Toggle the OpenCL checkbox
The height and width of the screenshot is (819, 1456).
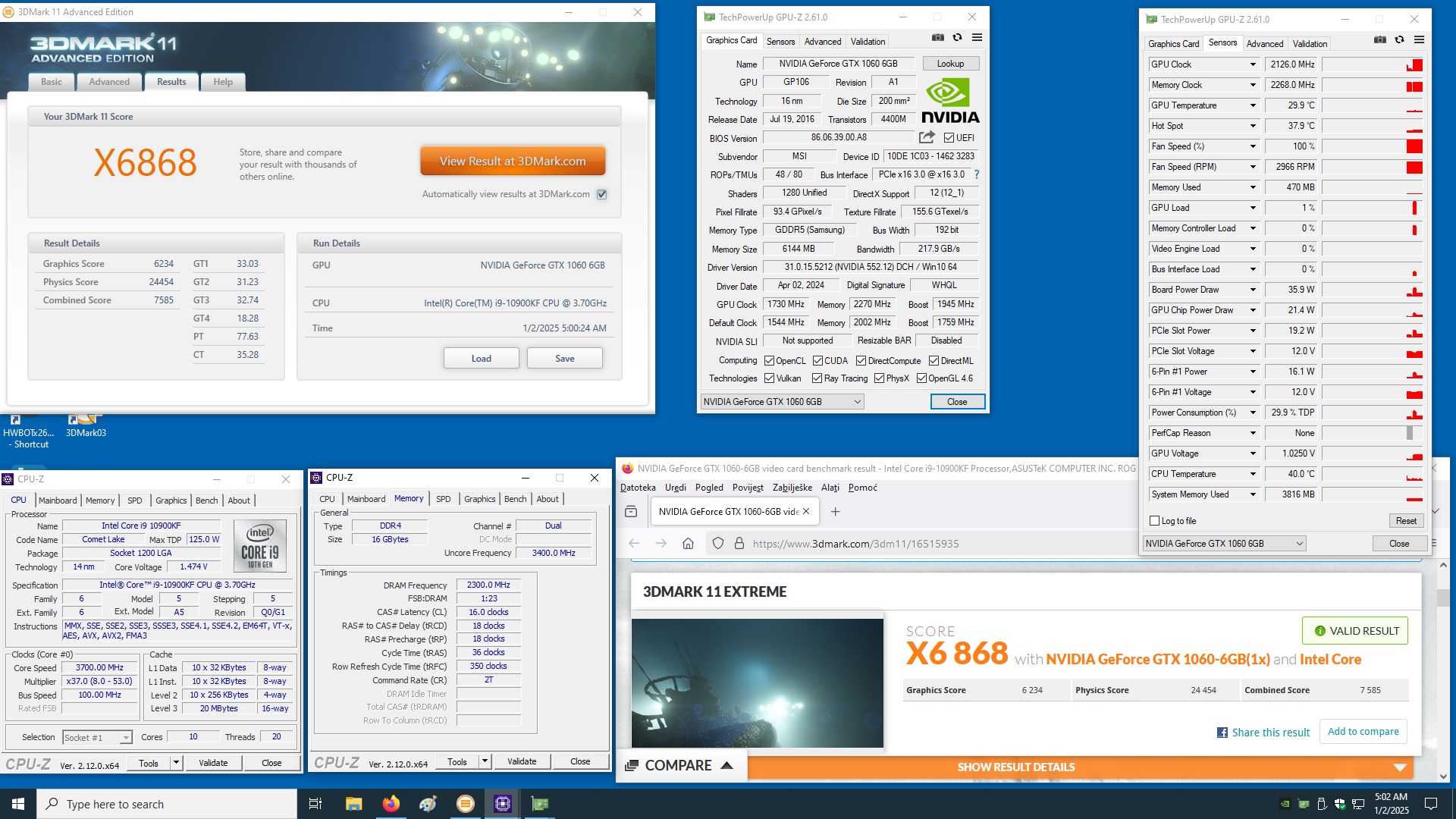[x=769, y=361]
